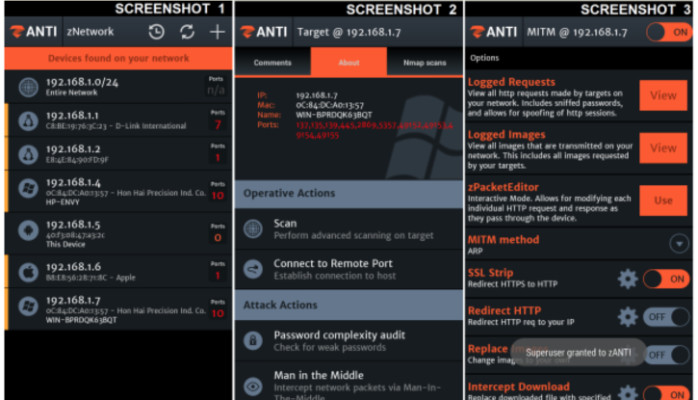Select Linux icon for 192.168.1.1

click(x=28, y=121)
